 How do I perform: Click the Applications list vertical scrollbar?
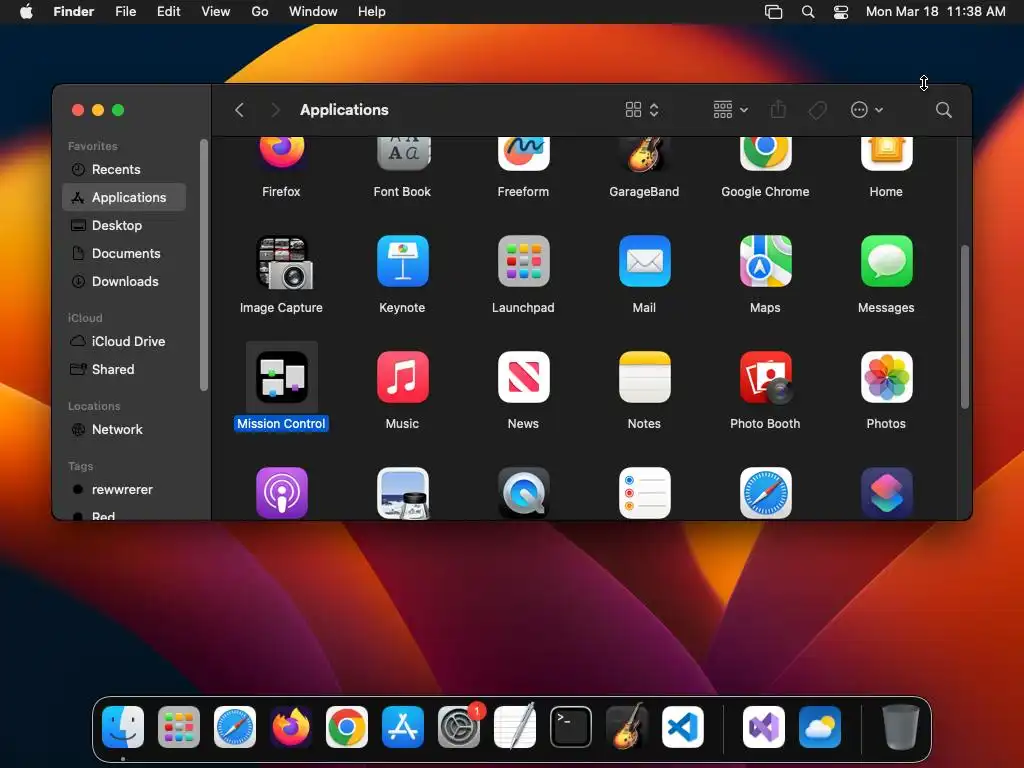click(x=965, y=327)
